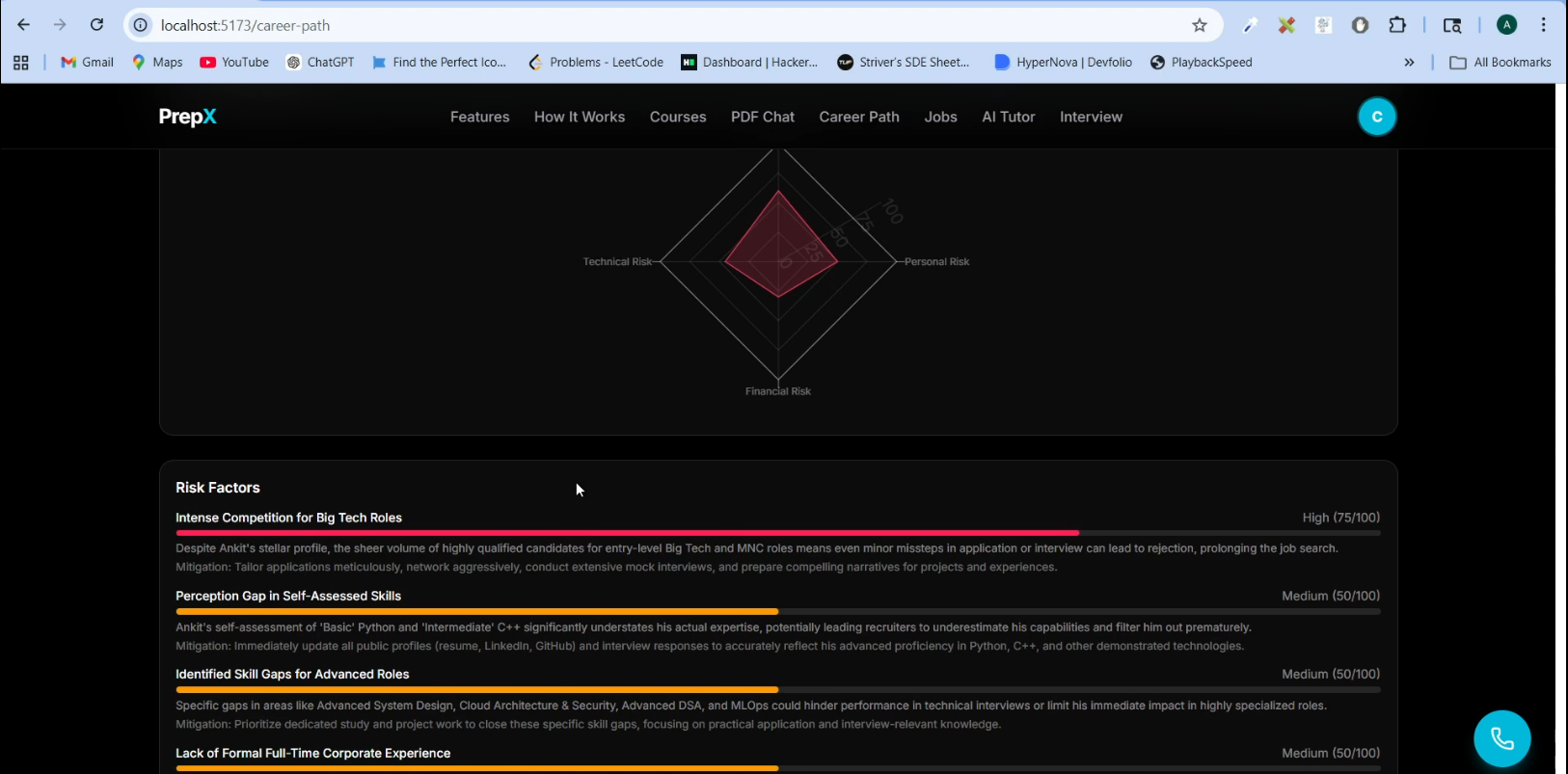Open the tab search window icon
This screenshot has width=1568, height=774.
pos(1452,25)
